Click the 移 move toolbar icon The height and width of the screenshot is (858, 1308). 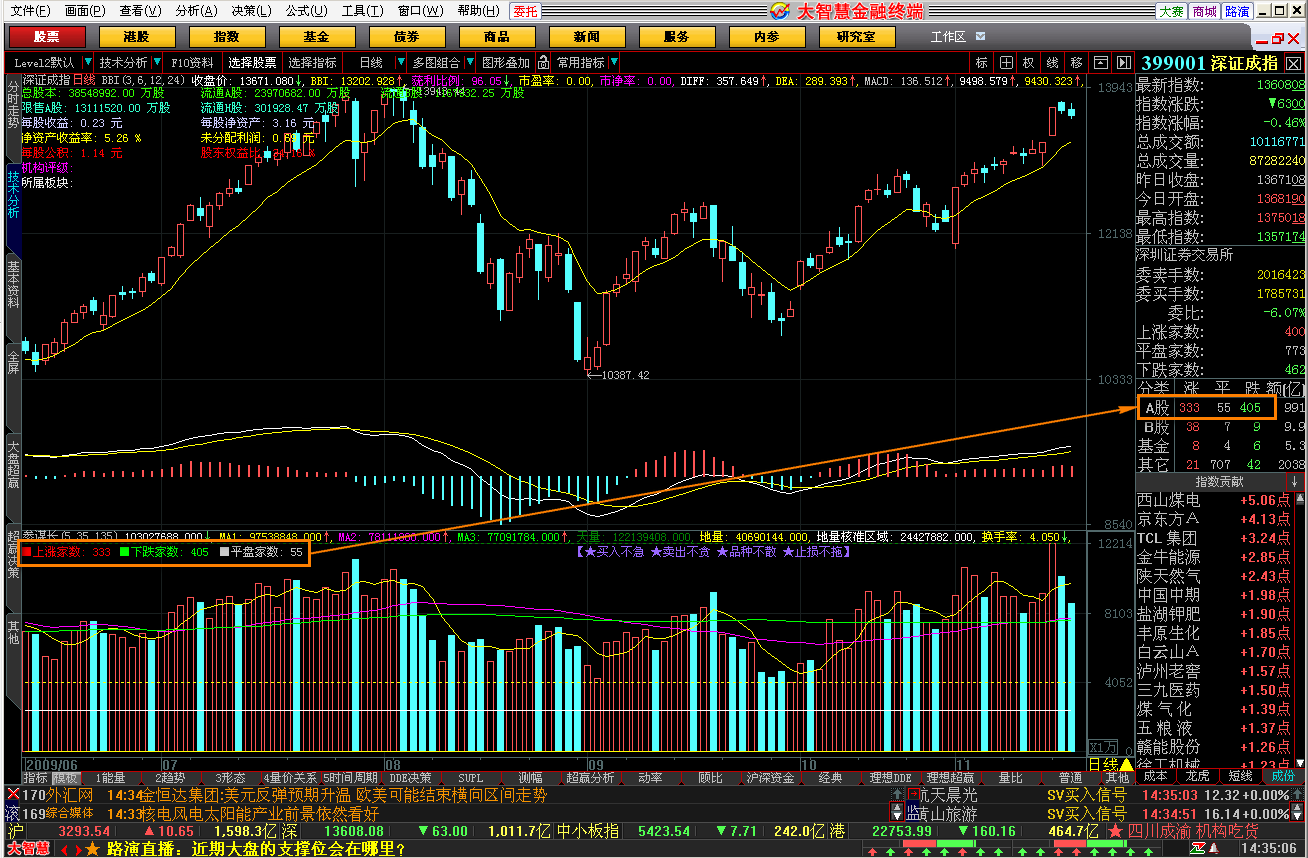tap(1076, 62)
